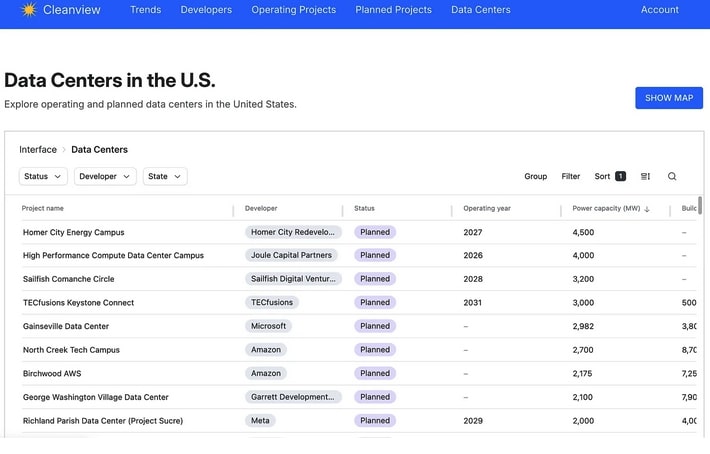Expand the Status filter dropdown
710x454 pixels.
(x=43, y=177)
